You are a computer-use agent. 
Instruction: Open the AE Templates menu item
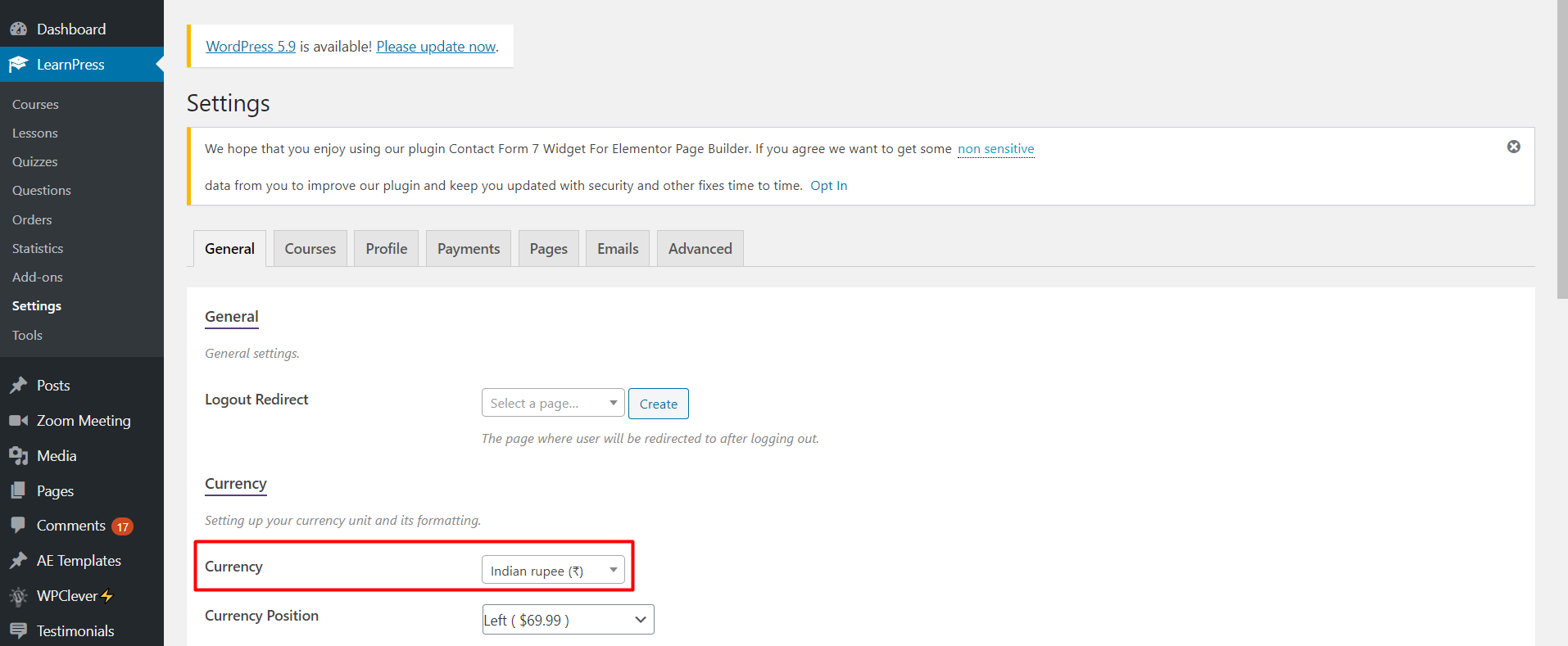82,561
